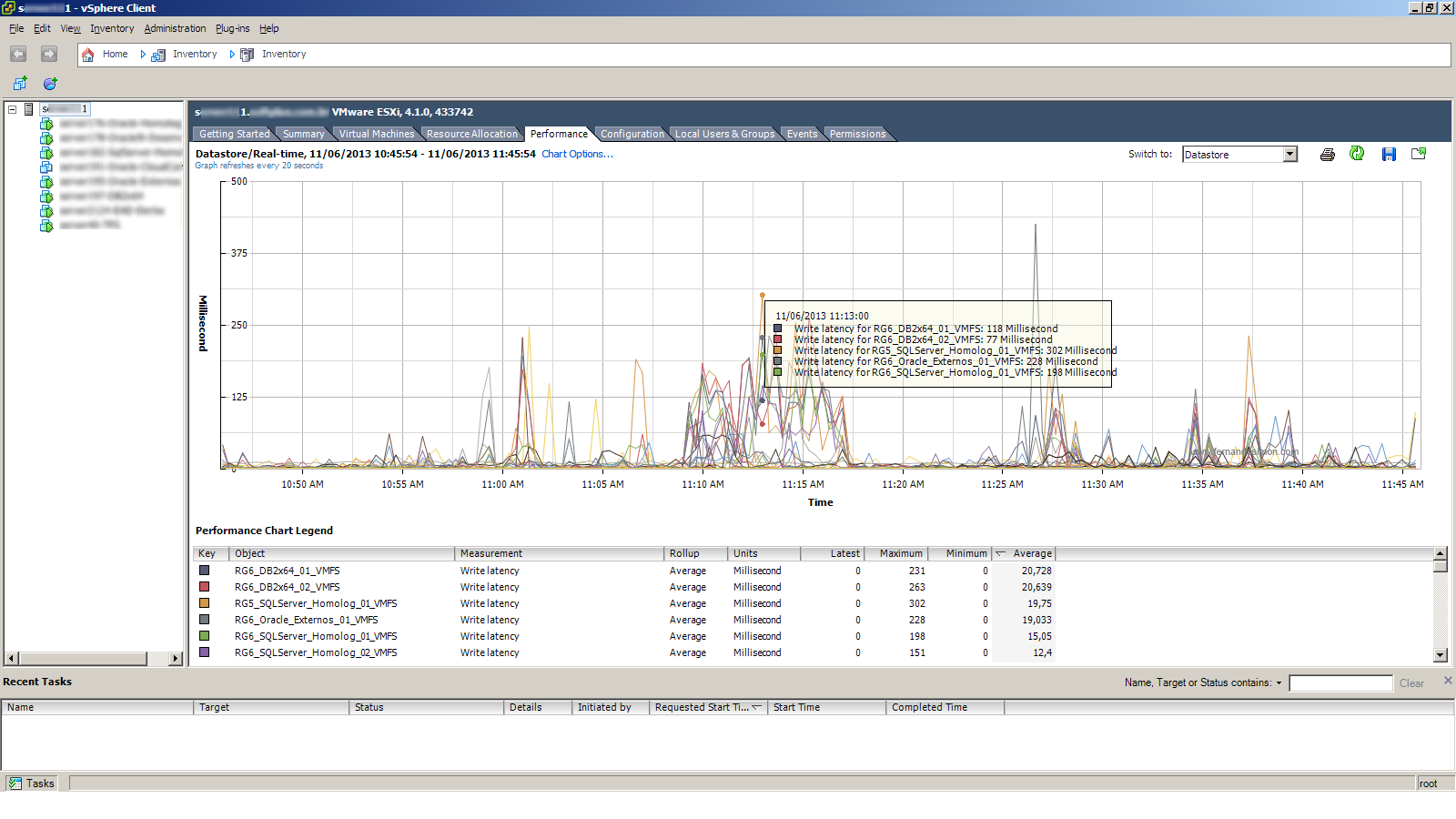Image resolution: width=1456 pixels, height=819 pixels.
Task: Click the Home breadcrumb label
Action: tap(115, 55)
